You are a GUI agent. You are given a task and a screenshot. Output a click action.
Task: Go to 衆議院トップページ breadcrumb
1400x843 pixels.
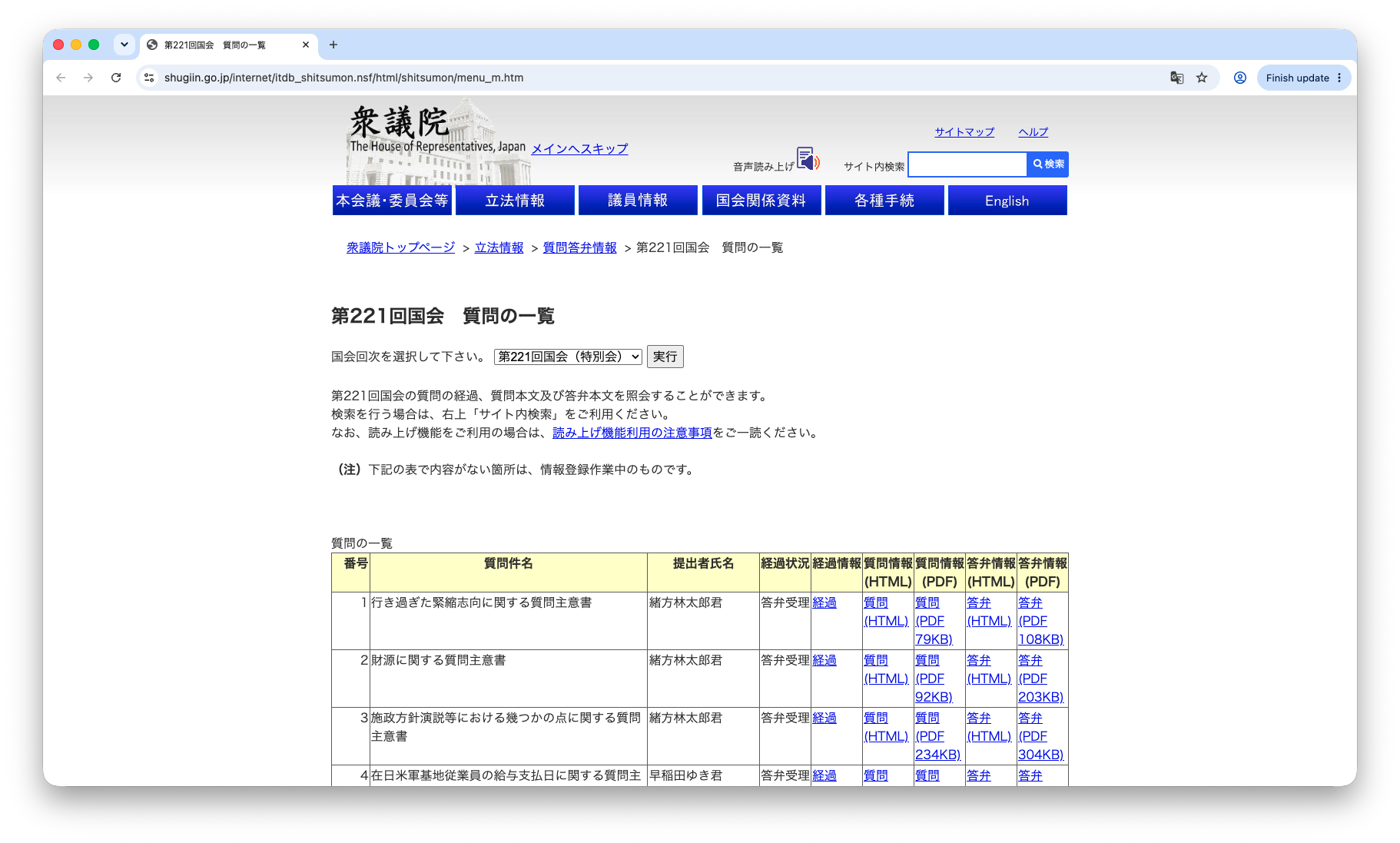pos(400,247)
